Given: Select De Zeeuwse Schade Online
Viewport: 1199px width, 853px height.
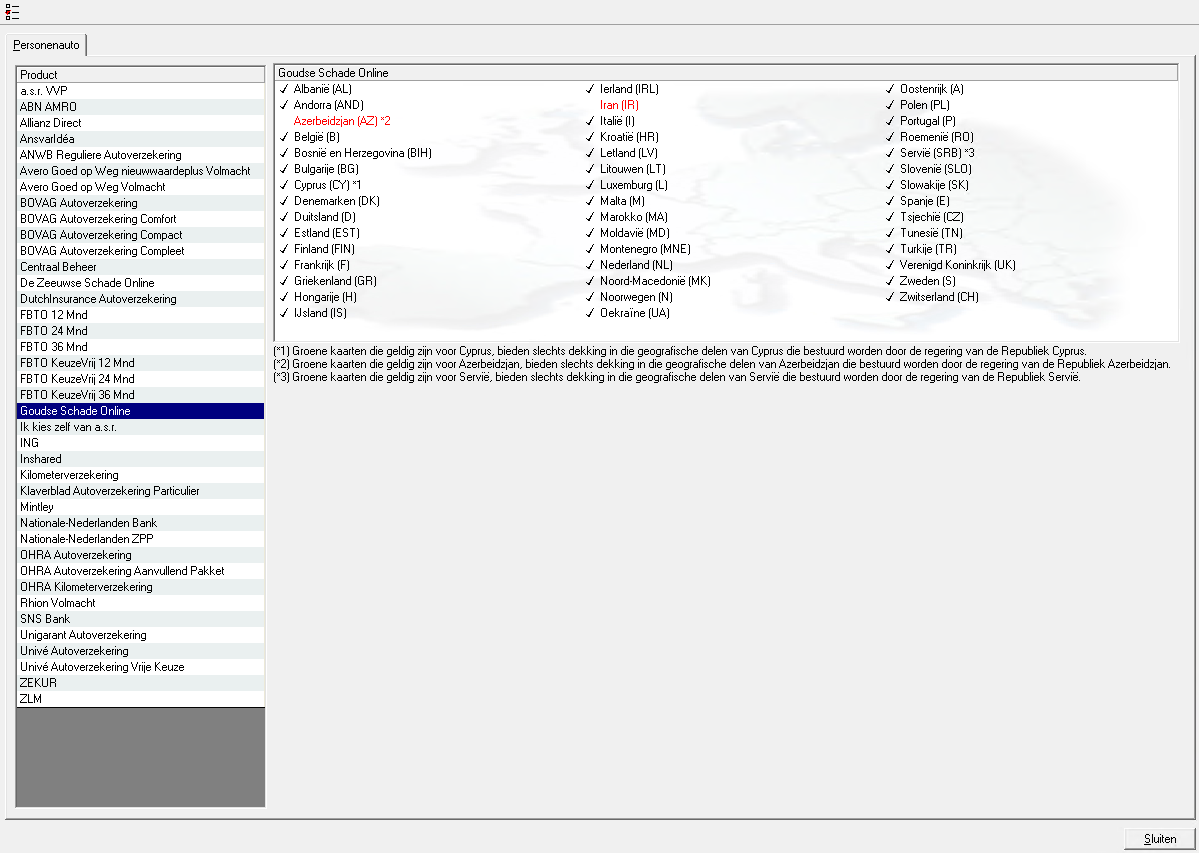Looking at the screenshot, I should click(x=140, y=283).
